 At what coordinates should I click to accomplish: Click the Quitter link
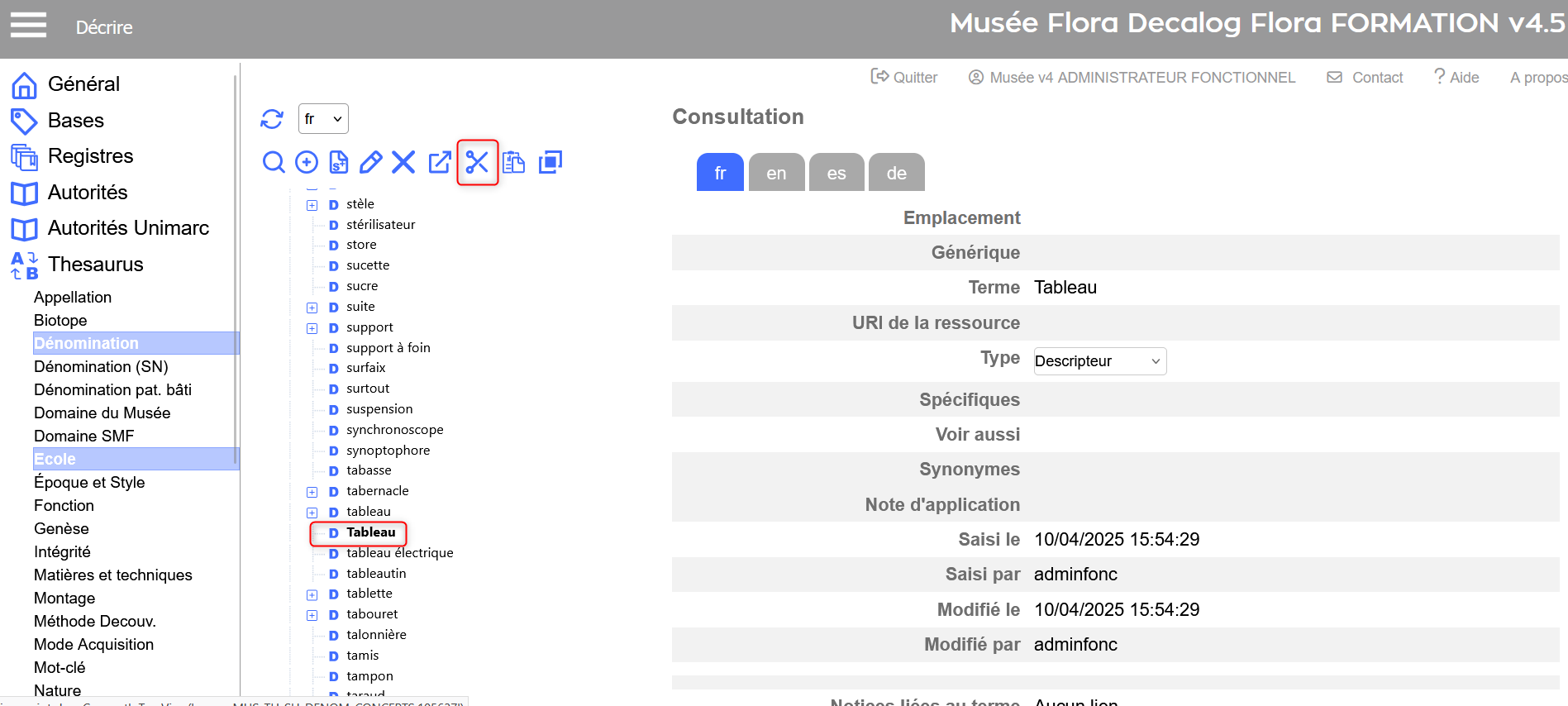click(904, 77)
